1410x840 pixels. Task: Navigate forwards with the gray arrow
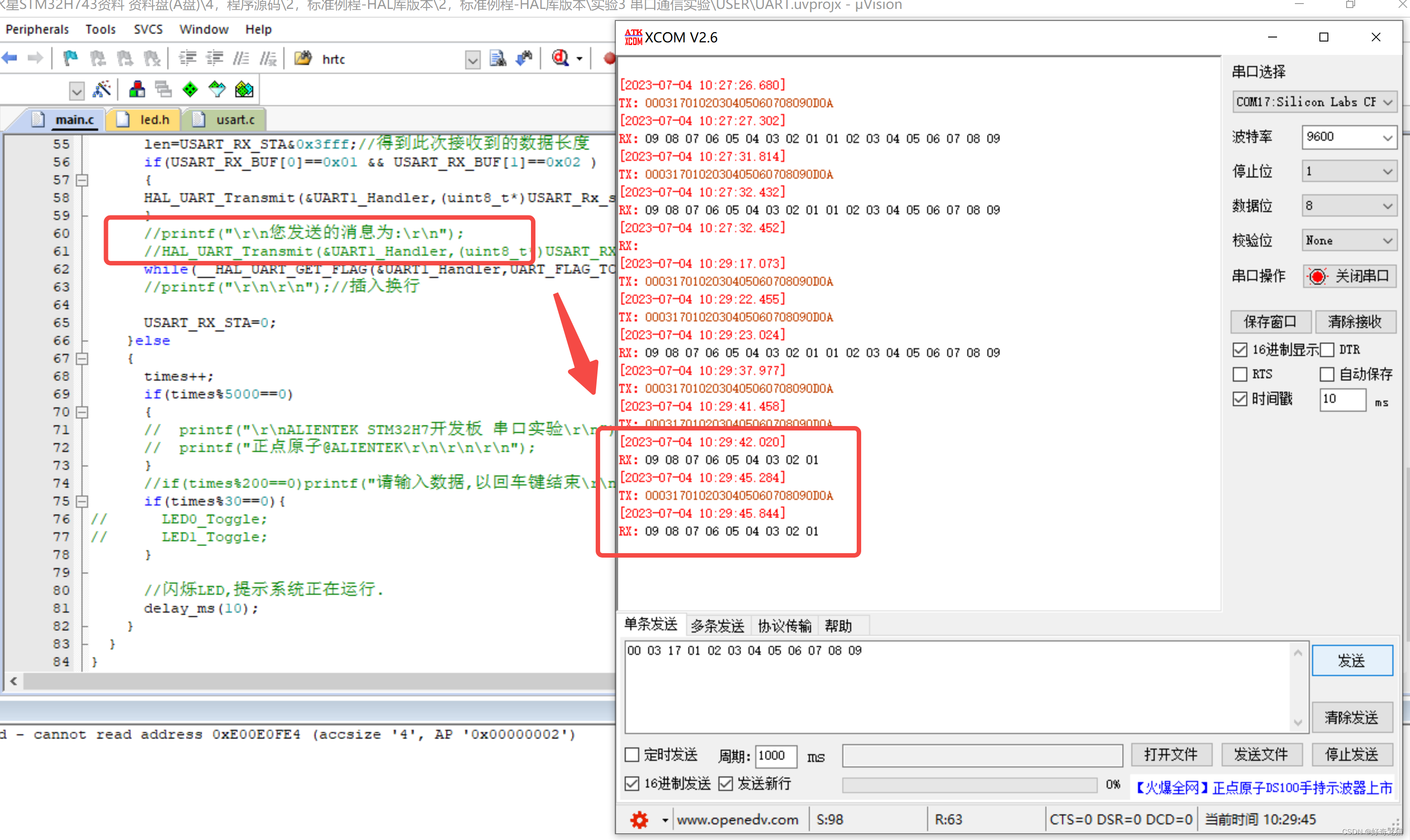(x=35, y=58)
